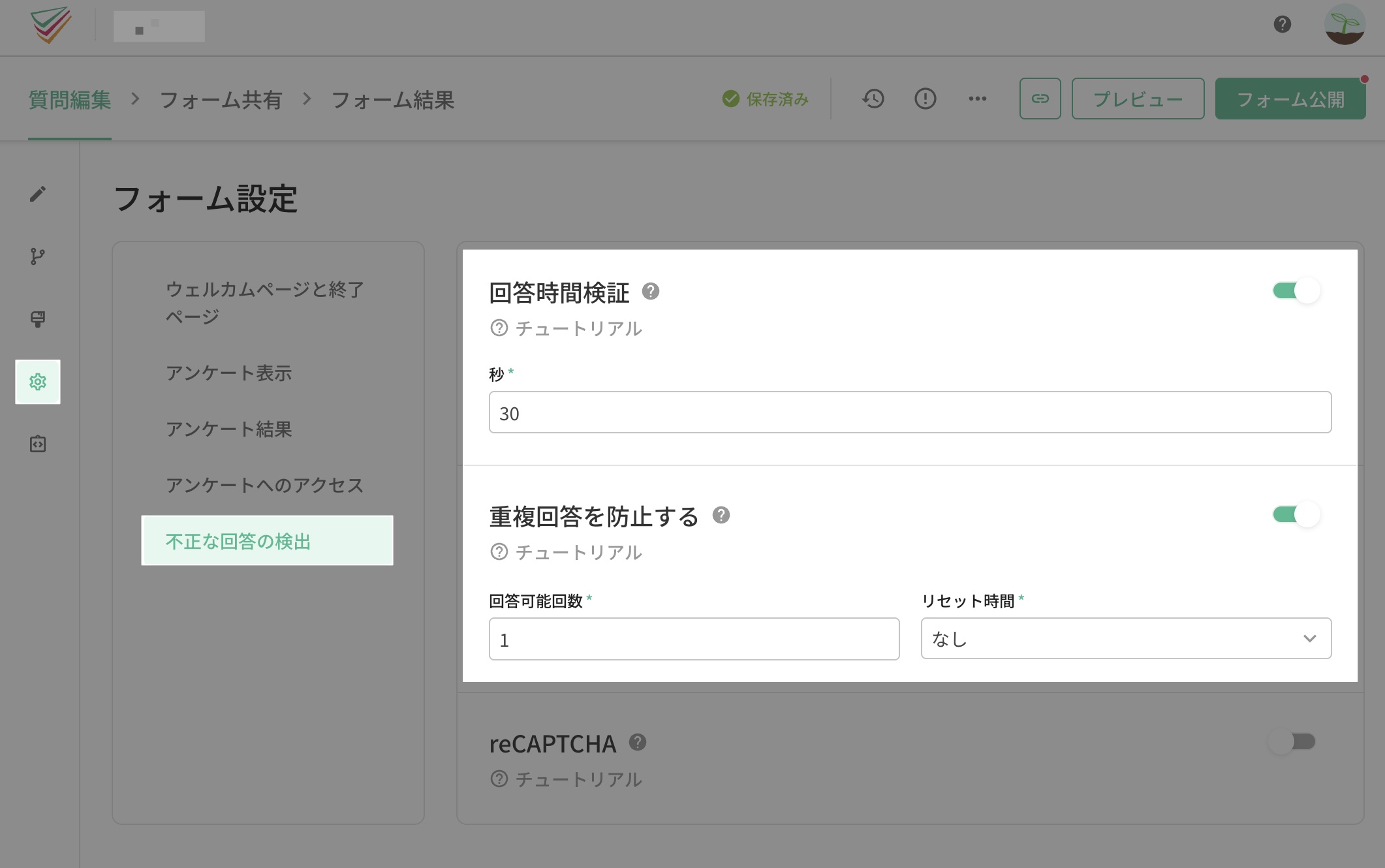Click help icon beside reCAPTCHA
This screenshot has height=868, width=1385.
(638, 742)
